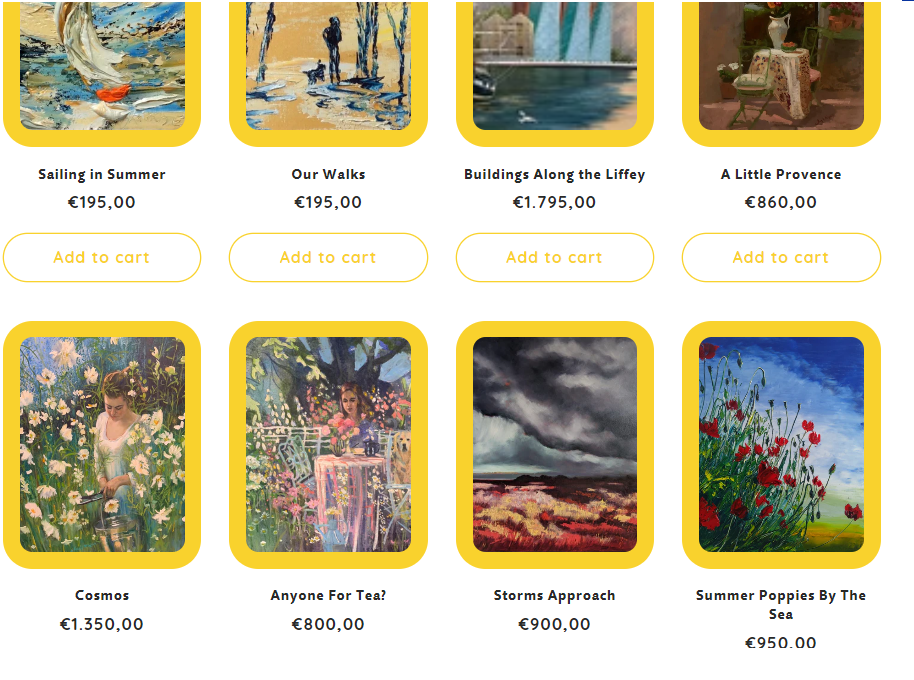Select Summer Poppies By The Sea title
This screenshot has height=680, width=914.
(x=781, y=604)
